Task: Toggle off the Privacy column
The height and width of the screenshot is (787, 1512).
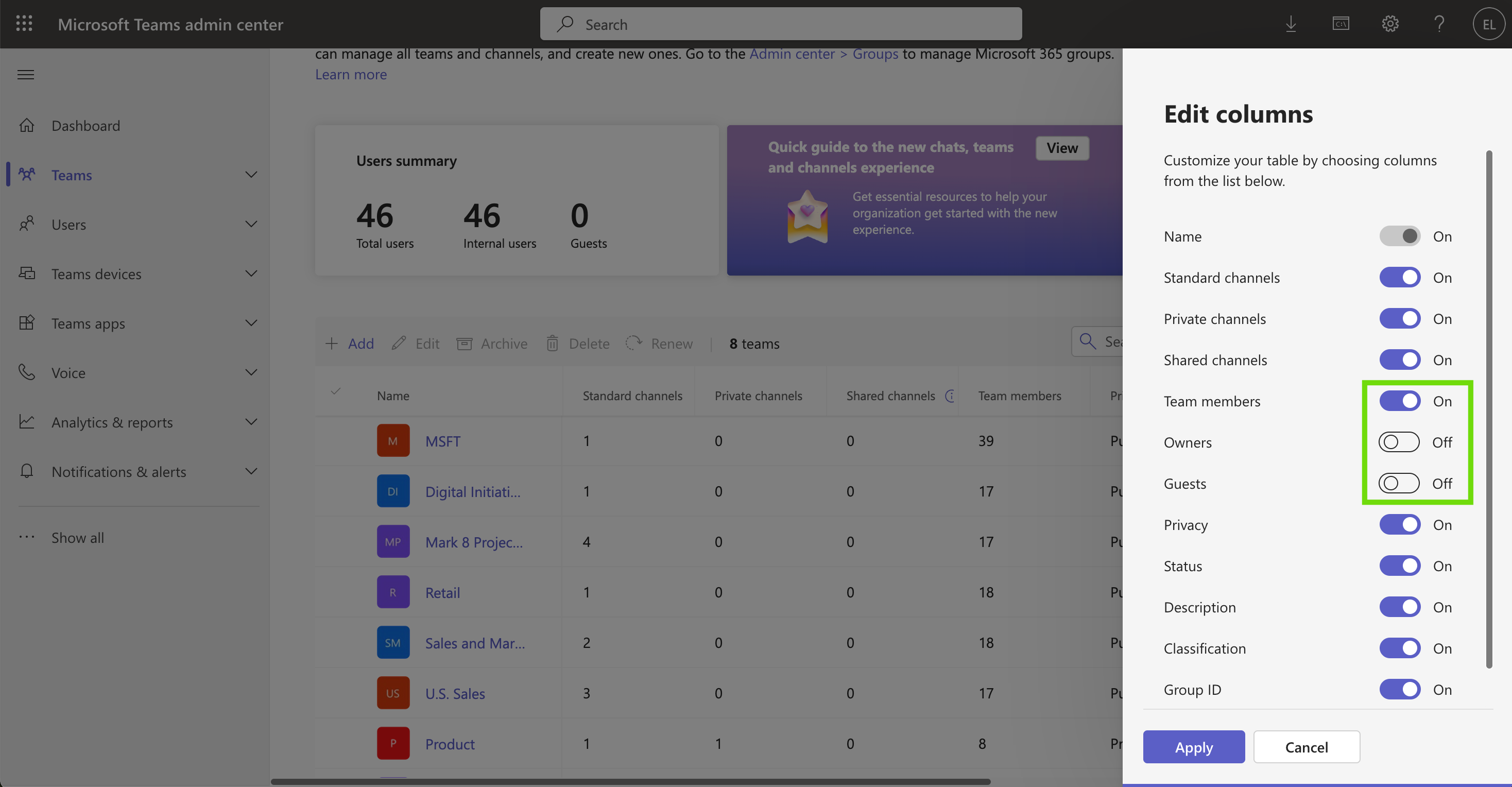Action: [1399, 524]
